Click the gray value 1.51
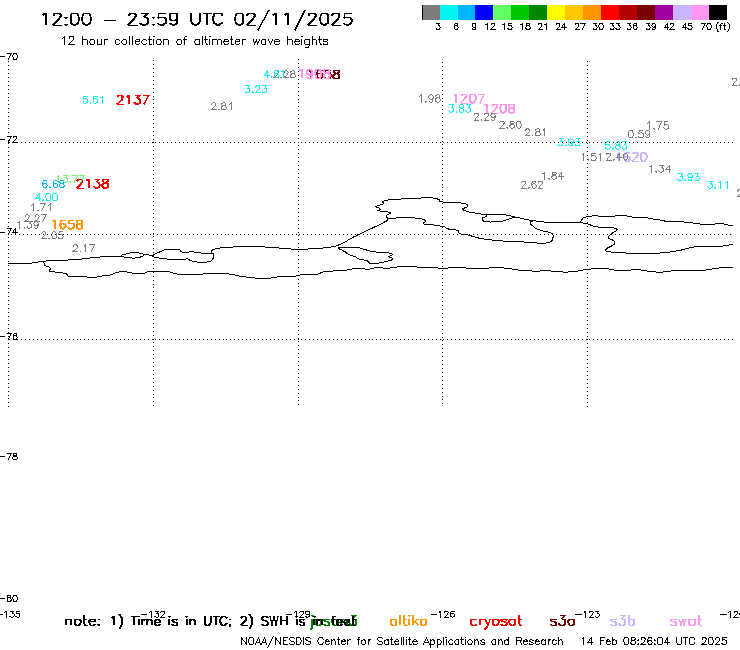This screenshot has width=740, height=650. click(x=591, y=157)
